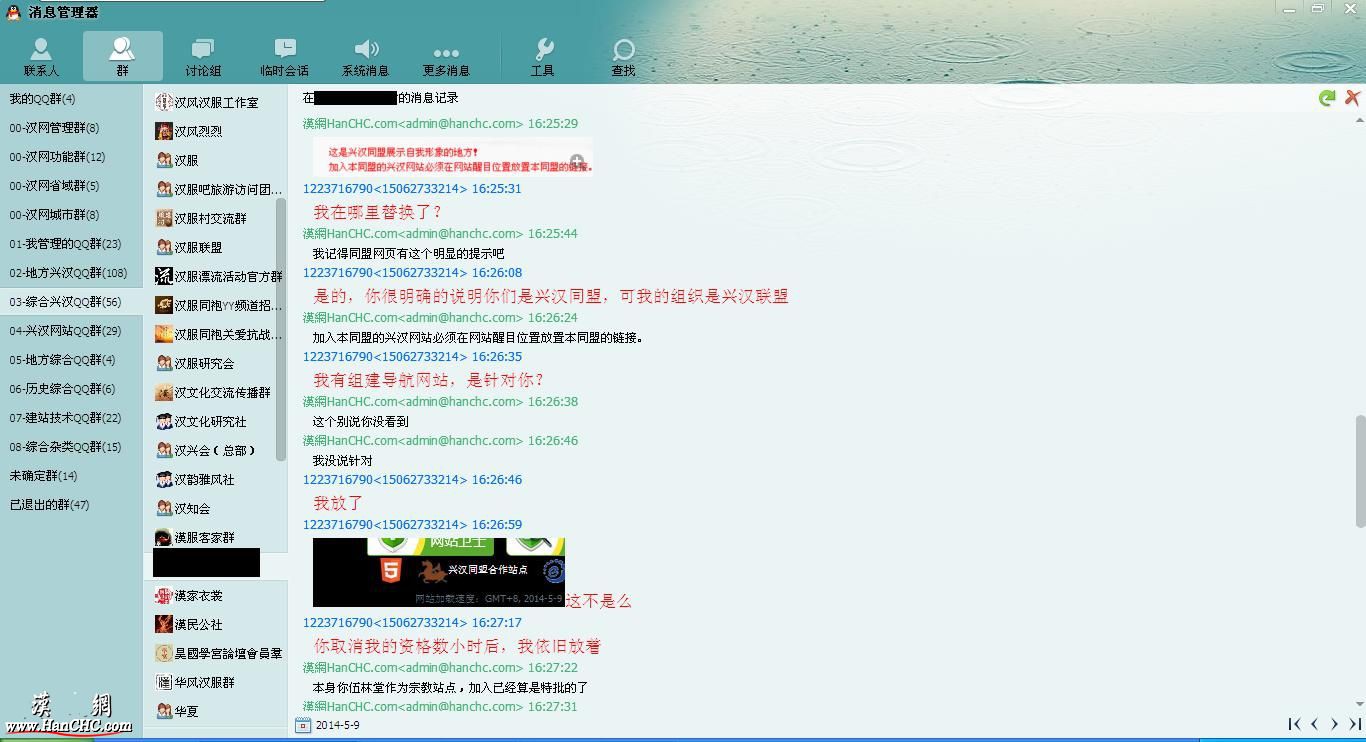Select the 汉兴会(总部) group
Screen dimensions: 1366x742
tap(215, 450)
